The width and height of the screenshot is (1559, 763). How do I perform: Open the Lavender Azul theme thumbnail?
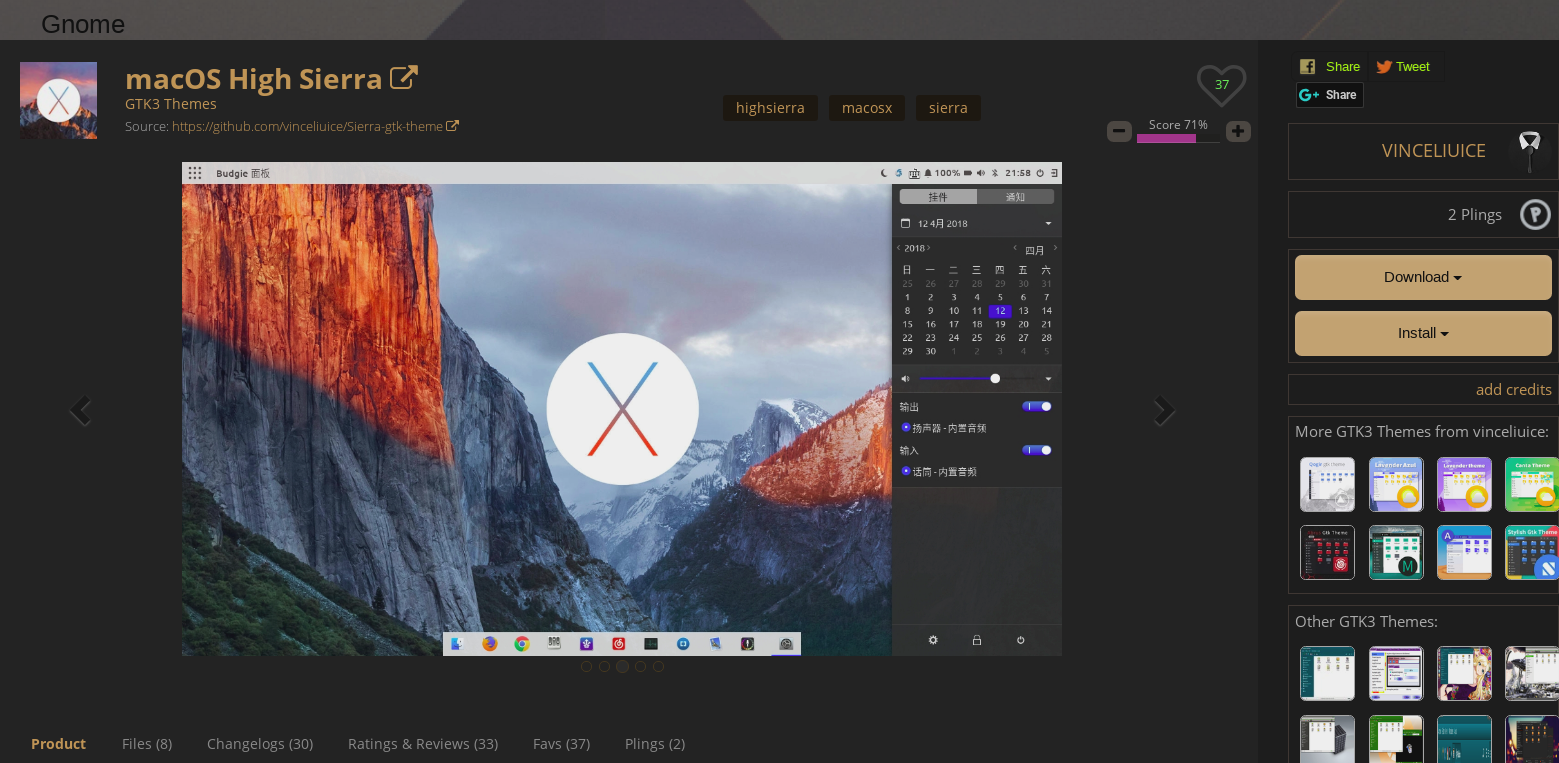(1395, 484)
